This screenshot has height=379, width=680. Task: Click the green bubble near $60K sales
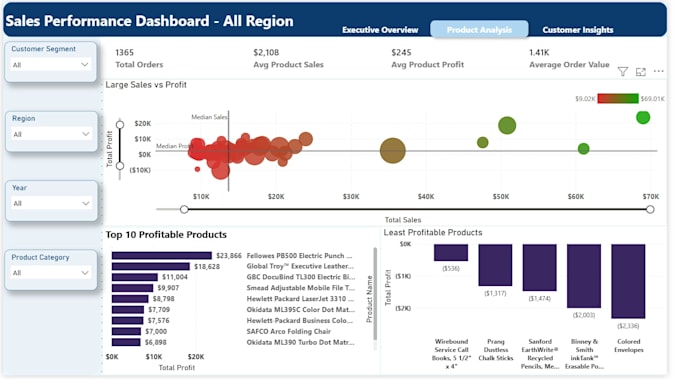tap(584, 149)
